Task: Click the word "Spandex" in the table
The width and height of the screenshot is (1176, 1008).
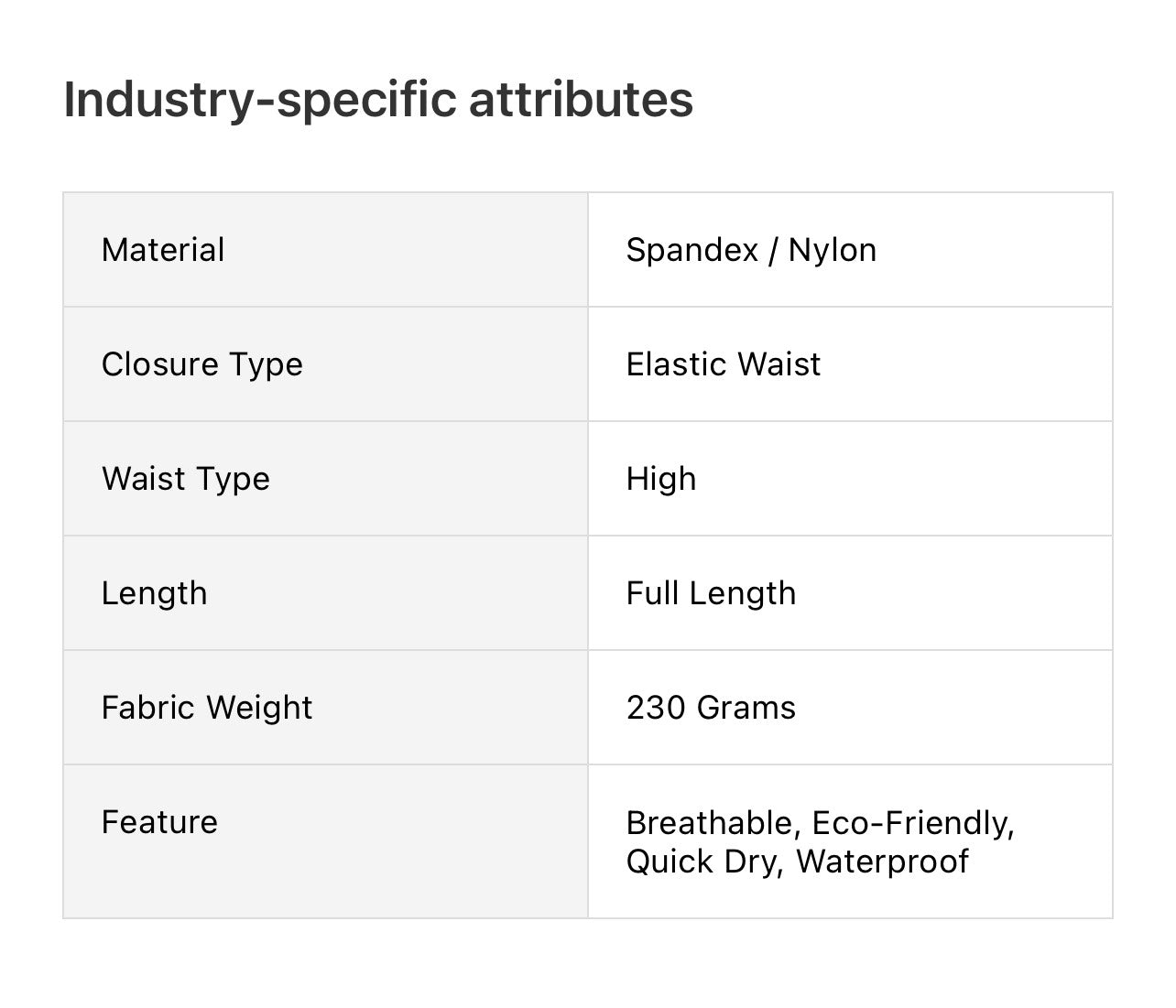Action: click(691, 250)
